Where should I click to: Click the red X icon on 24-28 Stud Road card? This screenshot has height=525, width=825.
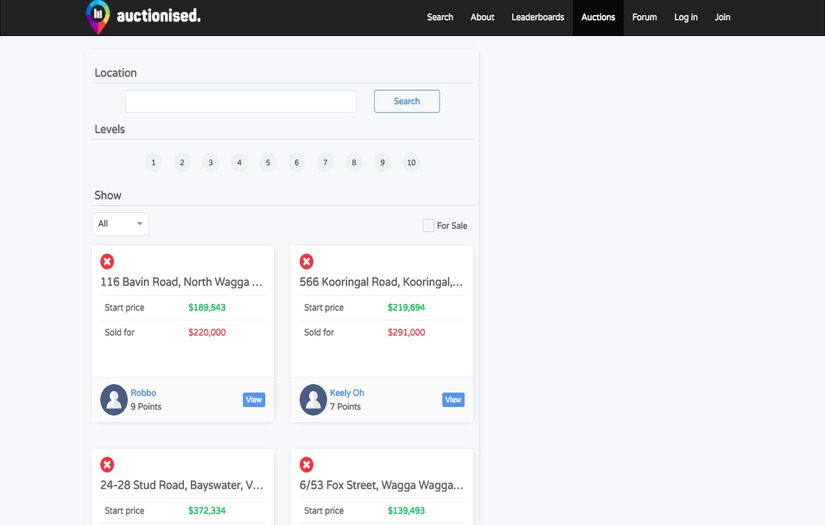click(x=107, y=465)
